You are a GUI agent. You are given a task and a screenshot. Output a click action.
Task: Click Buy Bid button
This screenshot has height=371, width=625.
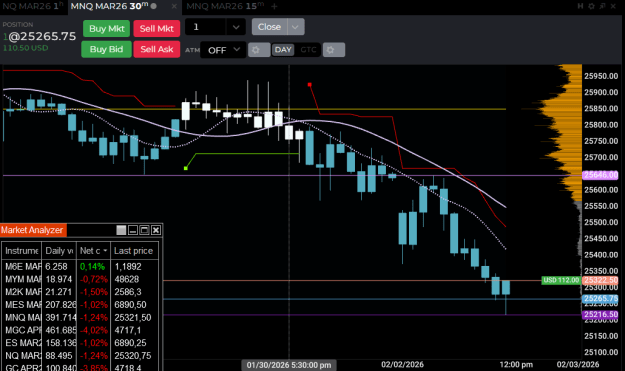point(106,49)
